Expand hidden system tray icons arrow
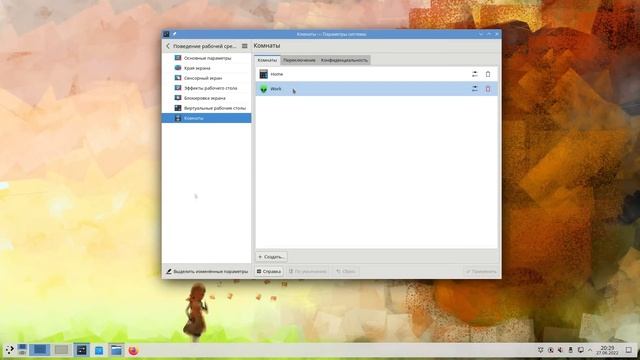The image size is (640, 360). [590, 350]
